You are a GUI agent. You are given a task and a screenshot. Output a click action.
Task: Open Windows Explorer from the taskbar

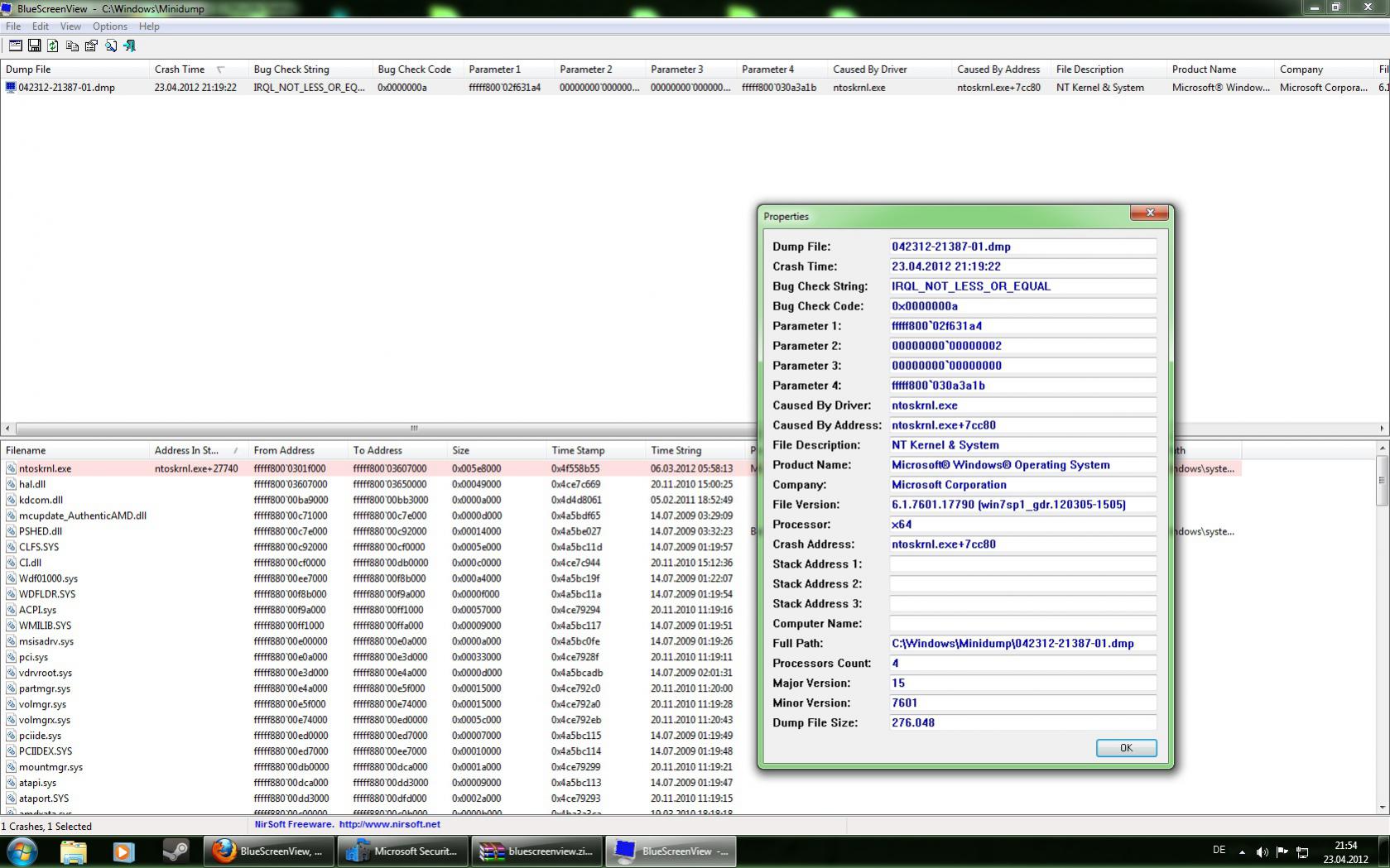(x=73, y=851)
